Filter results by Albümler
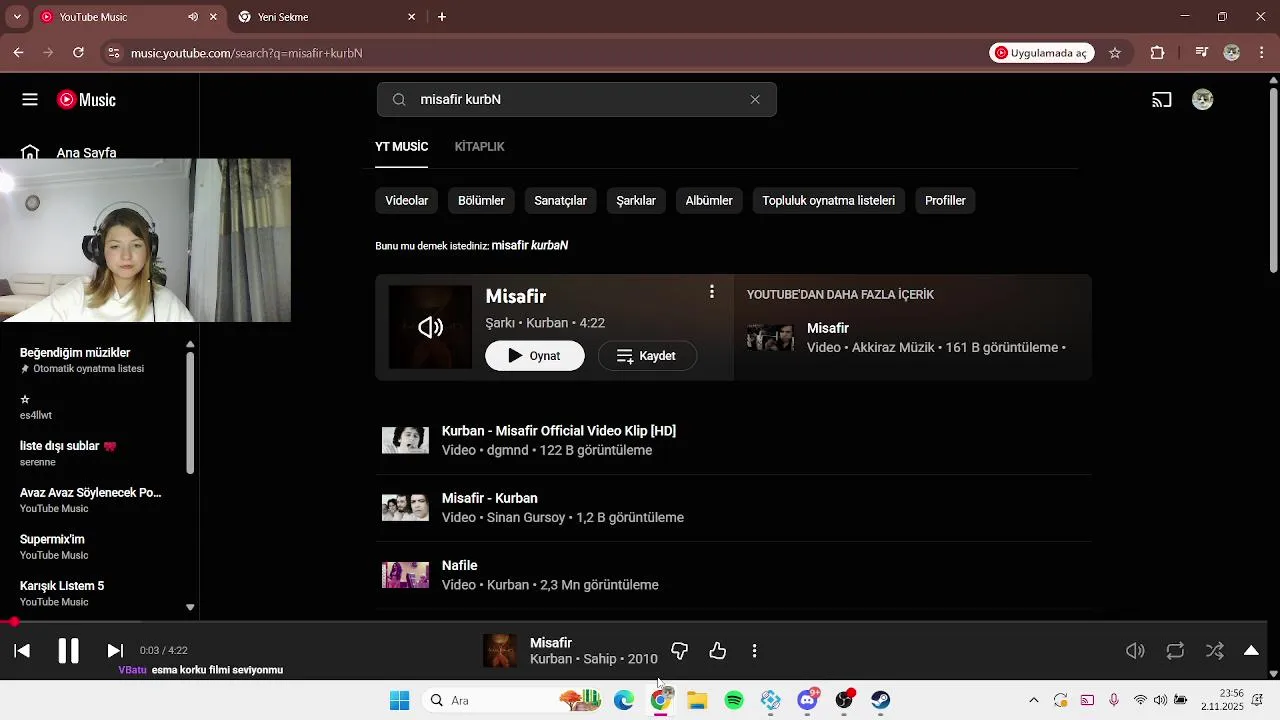This screenshot has height=720, width=1280. [x=709, y=201]
